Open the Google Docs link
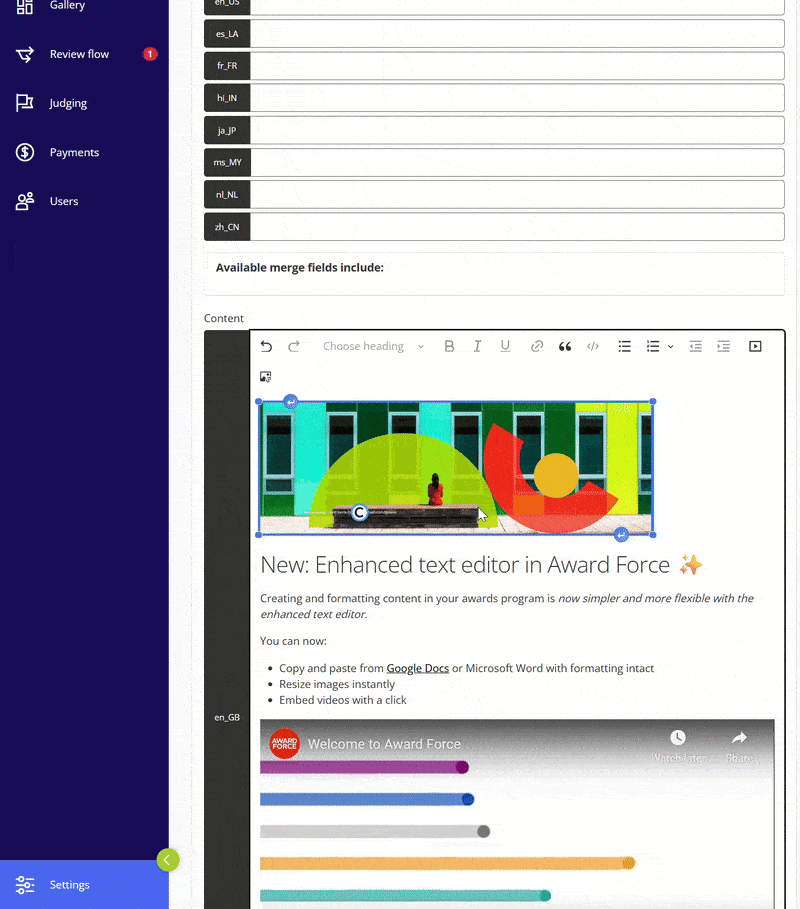800x909 pixels. 417,668
